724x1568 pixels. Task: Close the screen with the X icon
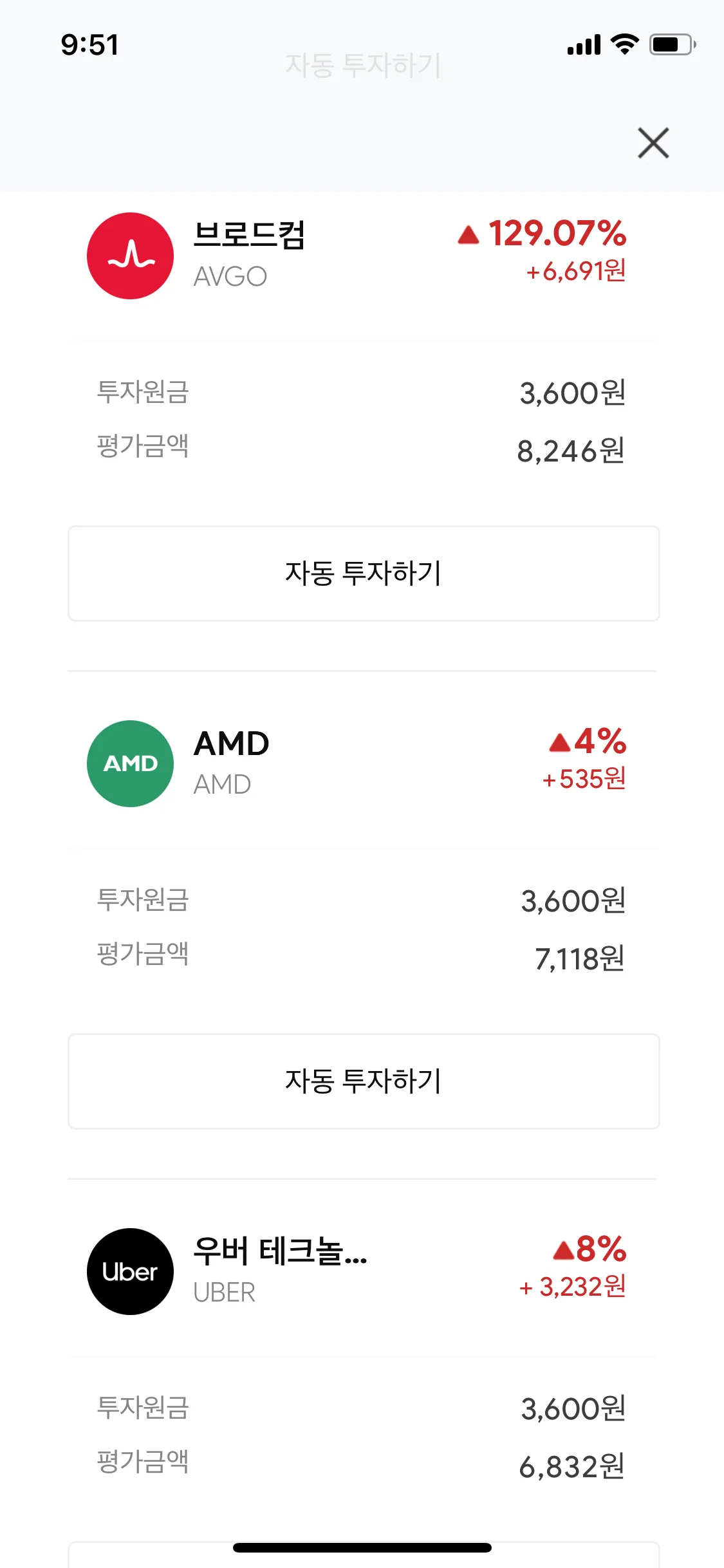tap(653, 143)
